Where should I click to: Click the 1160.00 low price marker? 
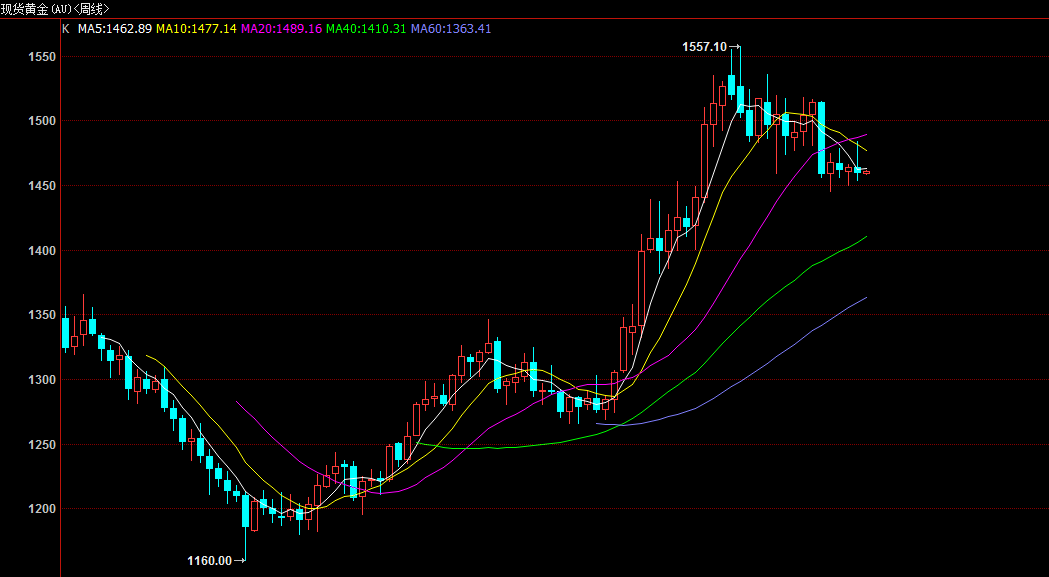point(209,560)
